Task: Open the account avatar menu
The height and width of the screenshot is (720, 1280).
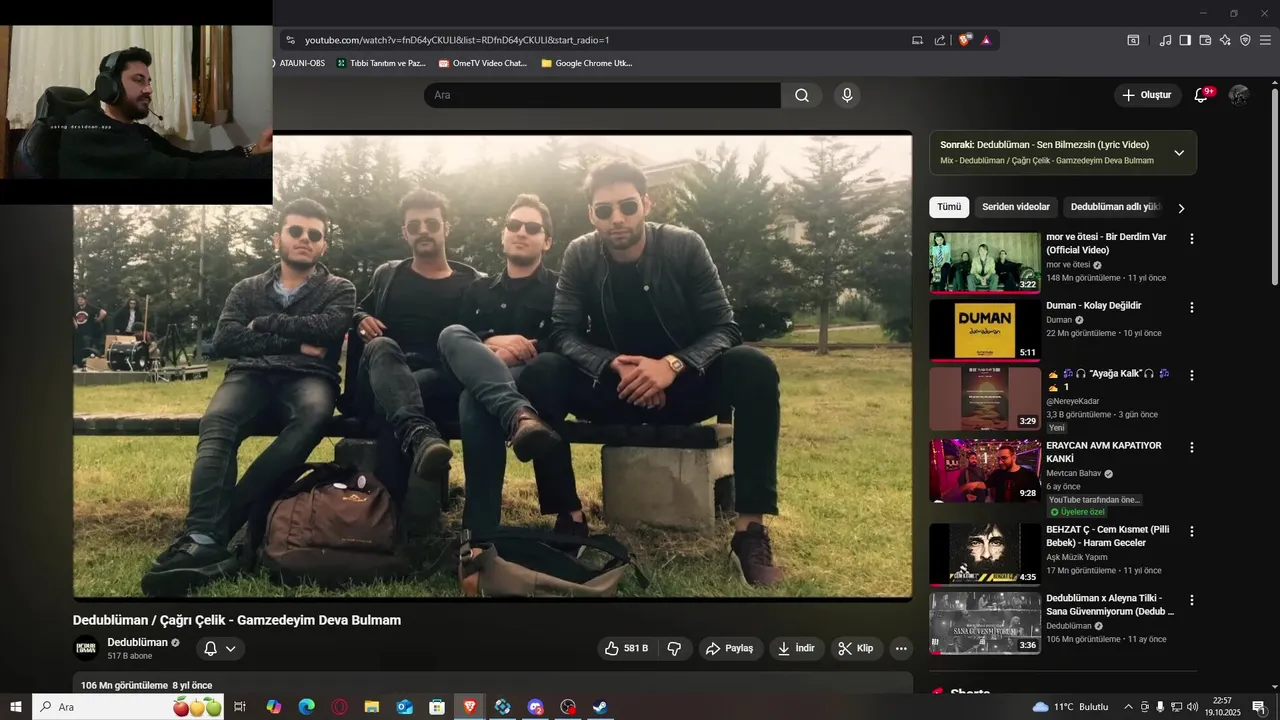Action: pyautogui.click(x=1239, y=95)
